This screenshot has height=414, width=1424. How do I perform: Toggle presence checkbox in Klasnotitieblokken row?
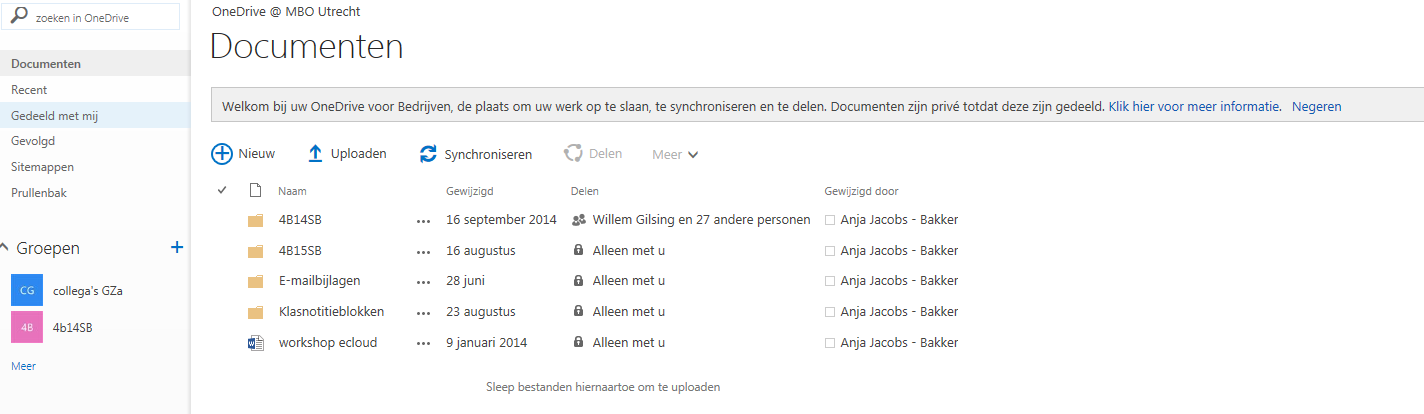pyautogui.click(x=829, y=312)
